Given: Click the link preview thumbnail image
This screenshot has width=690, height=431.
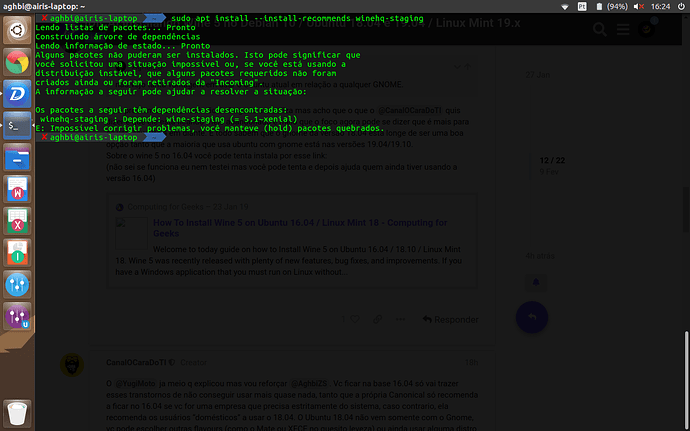Looking at the screenshot, I should (132, 233).
